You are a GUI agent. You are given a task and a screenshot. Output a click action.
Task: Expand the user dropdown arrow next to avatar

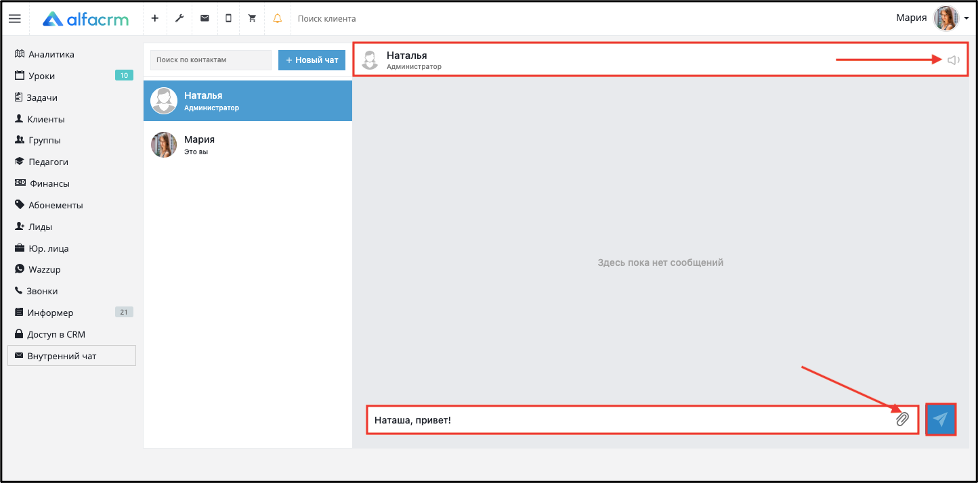click(967, 19)
